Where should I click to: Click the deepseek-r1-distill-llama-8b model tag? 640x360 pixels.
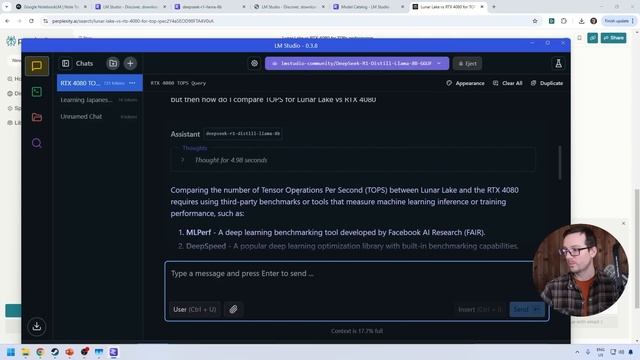coord(243,133)
